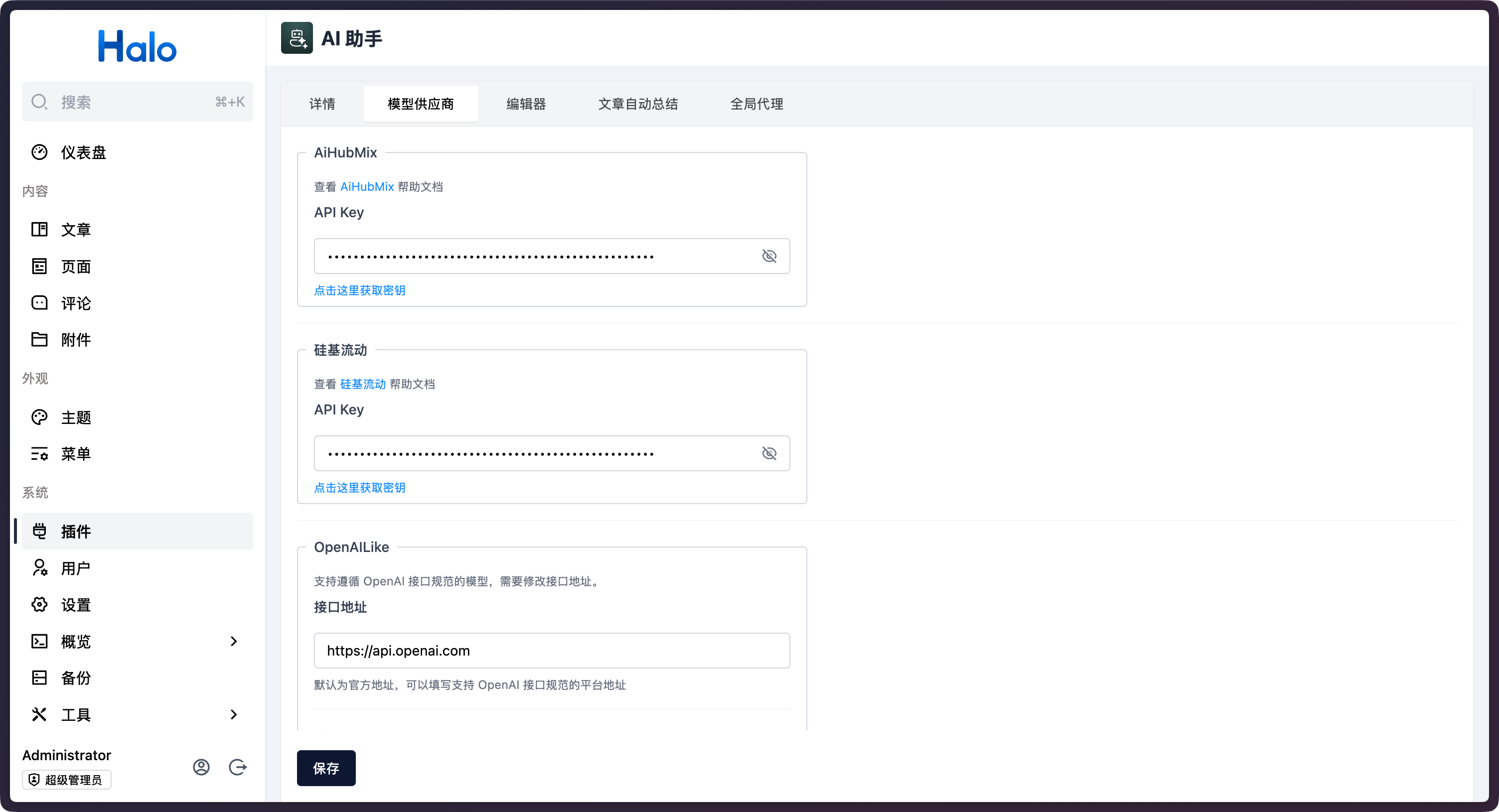Open the user profile icon
The width and height of the screenshot is (1499, 812).
click(201, 767)
